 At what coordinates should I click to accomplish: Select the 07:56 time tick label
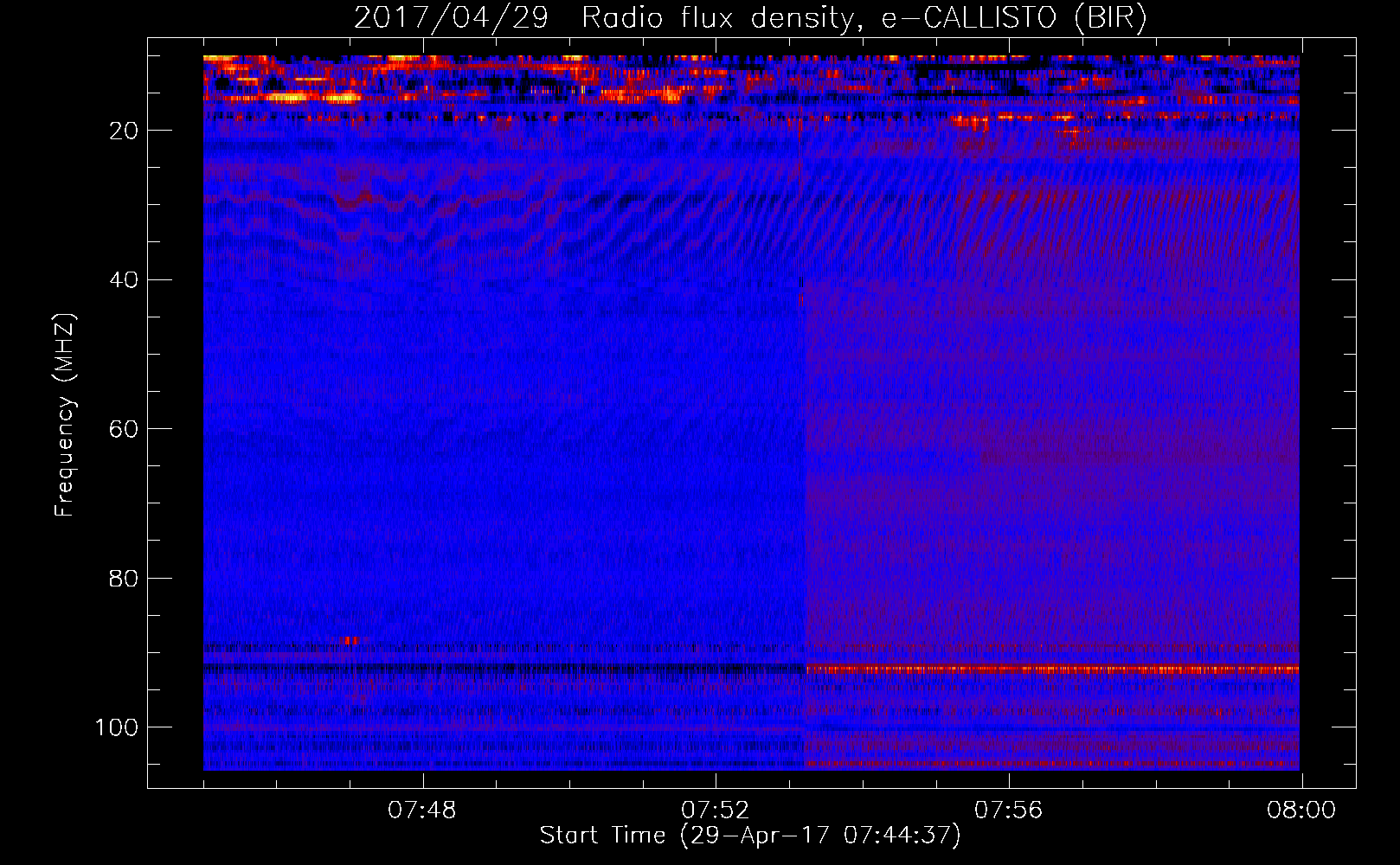coord(1009,811)
